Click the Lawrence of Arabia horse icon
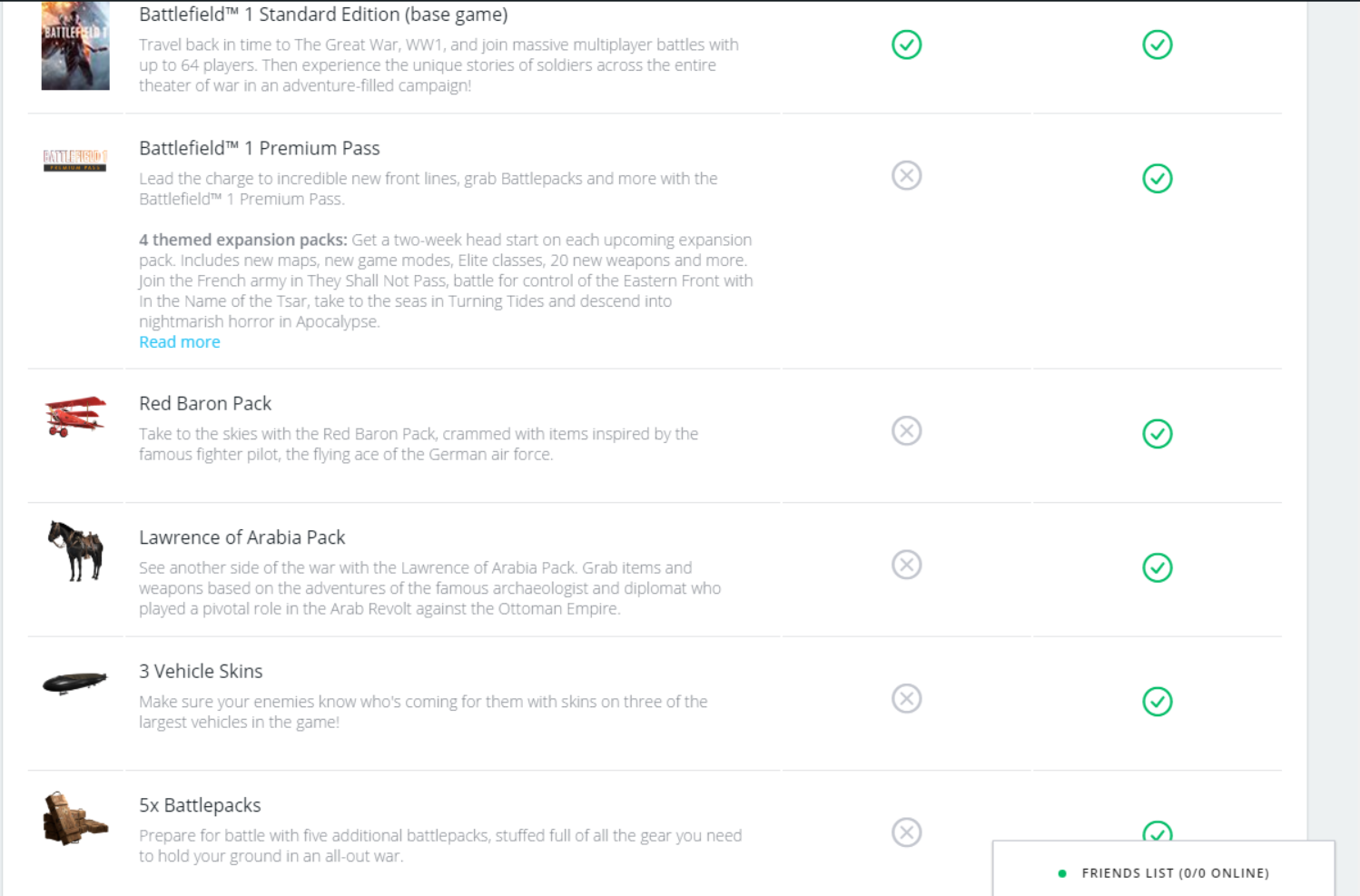This screenshot has height=896, width=1360. 76,550
